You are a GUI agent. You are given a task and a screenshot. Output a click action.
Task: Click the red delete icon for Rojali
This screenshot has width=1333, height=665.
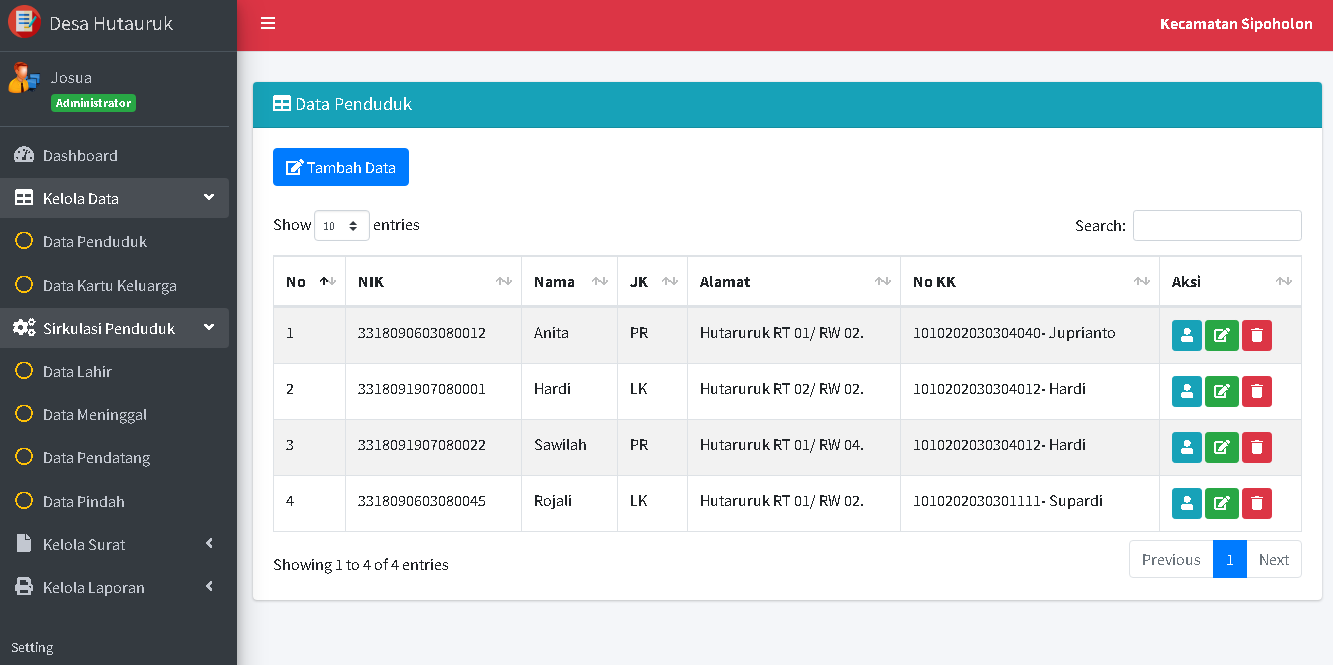point(1257,504)
